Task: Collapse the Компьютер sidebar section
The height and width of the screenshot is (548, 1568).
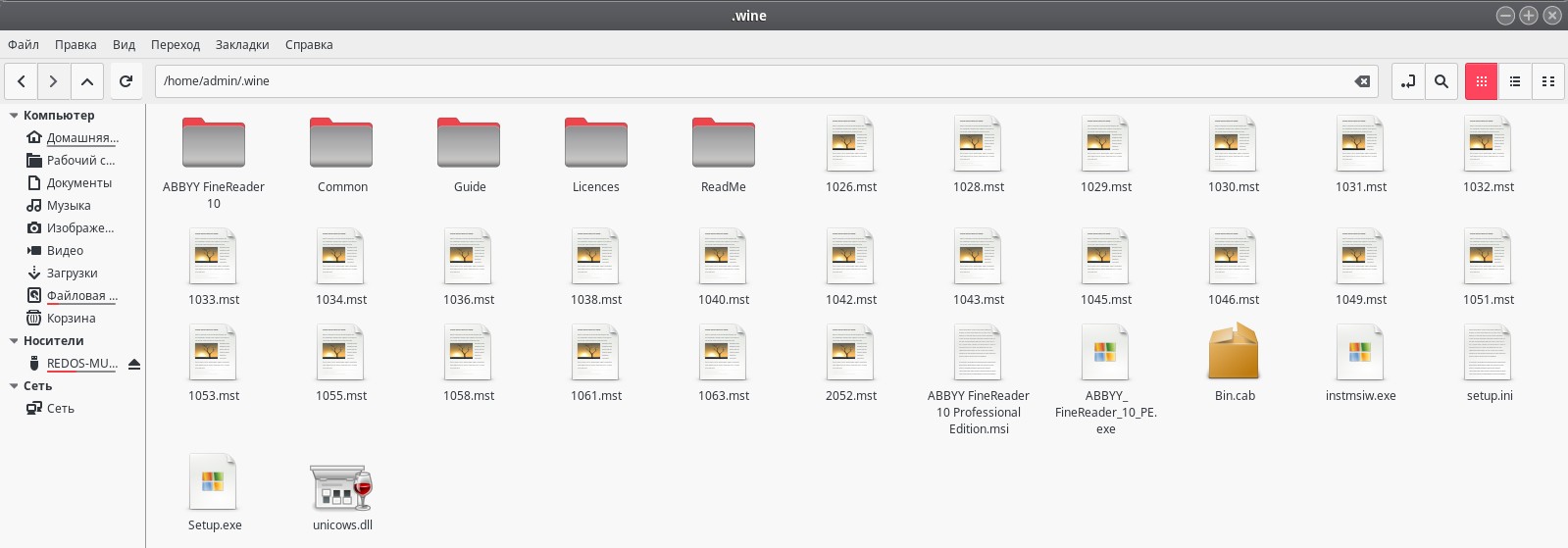Action: click(14, 116)
